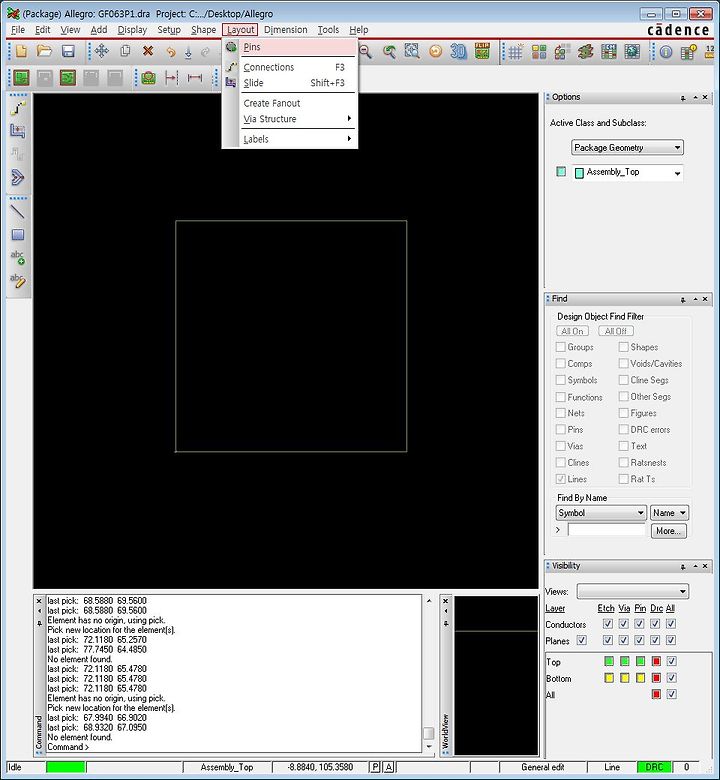Click the Add Connect icon in left toolbar
Viewport: 720px width, 780px height.
point(18,108)
